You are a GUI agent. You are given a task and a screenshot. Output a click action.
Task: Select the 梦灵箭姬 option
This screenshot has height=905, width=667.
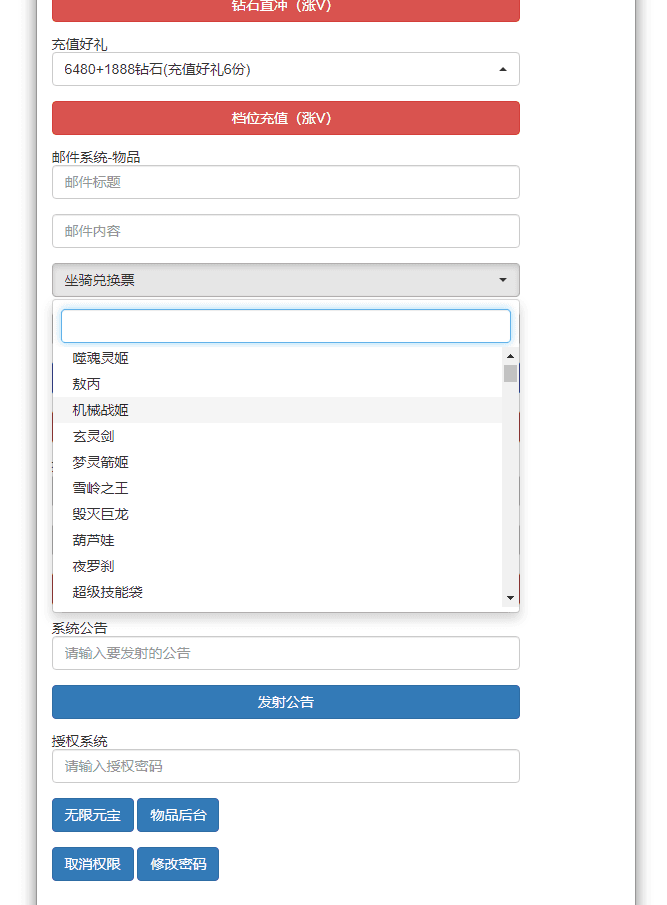(x=101, y=462)
